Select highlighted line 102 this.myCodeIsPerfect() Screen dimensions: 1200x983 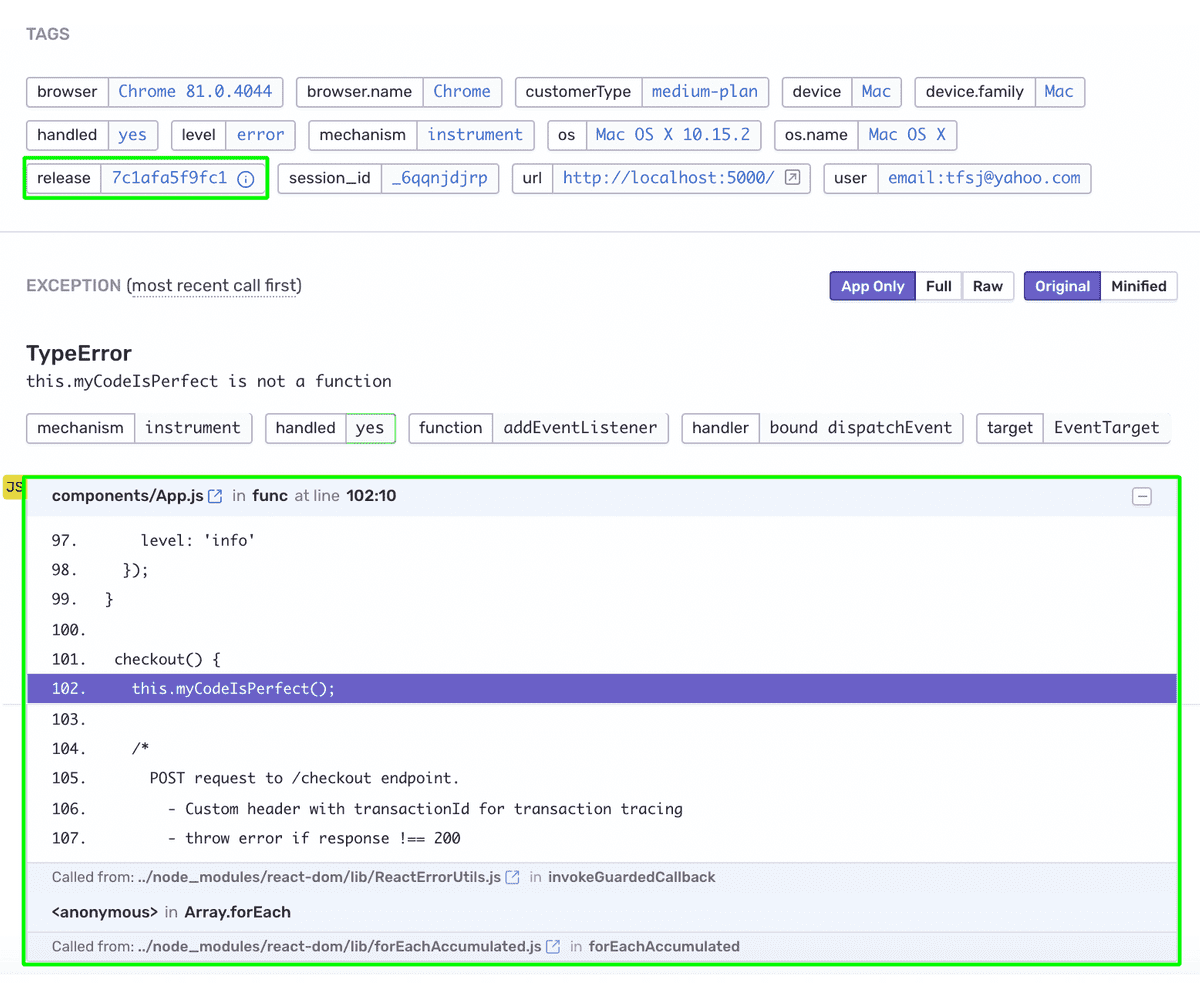click(x=601, y=689)
